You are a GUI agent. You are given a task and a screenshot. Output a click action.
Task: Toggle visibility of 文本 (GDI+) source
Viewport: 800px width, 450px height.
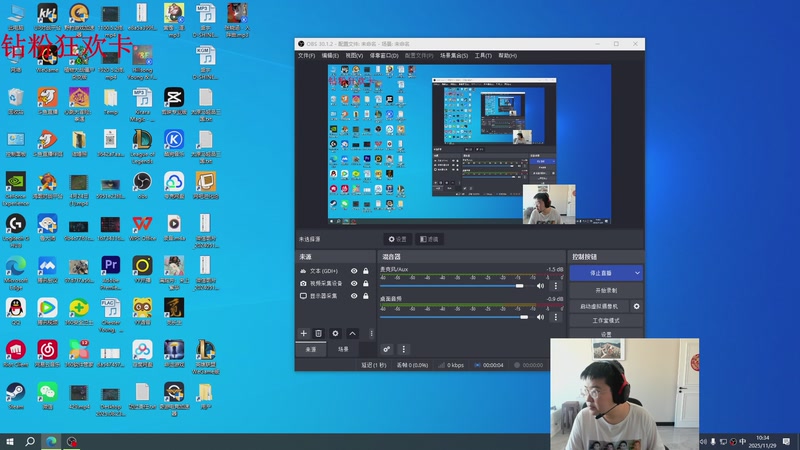[x=354, y=271]
